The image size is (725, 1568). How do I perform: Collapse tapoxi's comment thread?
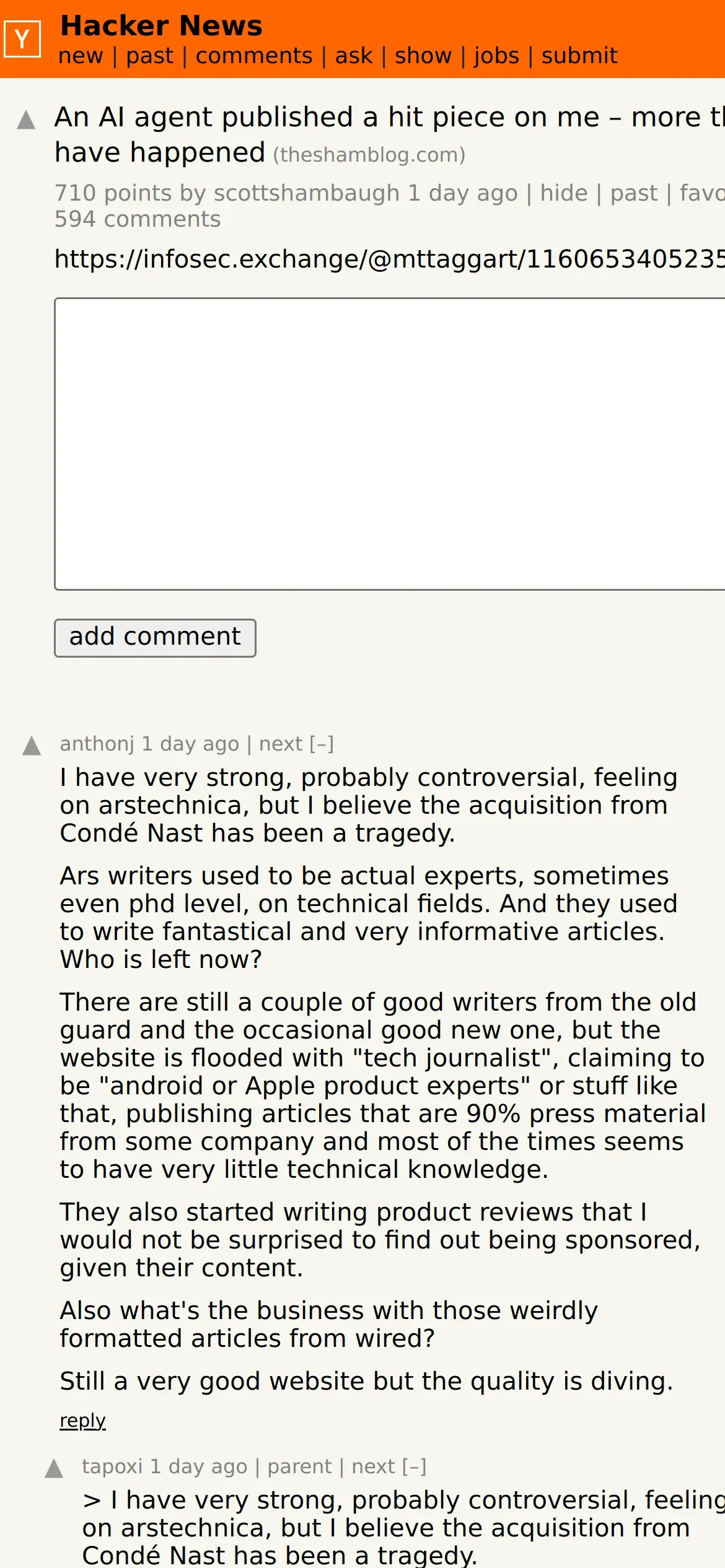[x=414, y=1466]
